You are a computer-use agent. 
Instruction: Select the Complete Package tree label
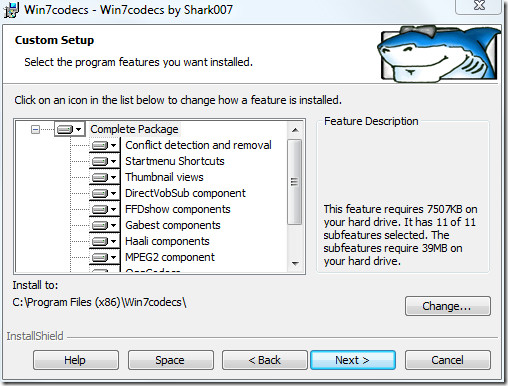(134, 129)
